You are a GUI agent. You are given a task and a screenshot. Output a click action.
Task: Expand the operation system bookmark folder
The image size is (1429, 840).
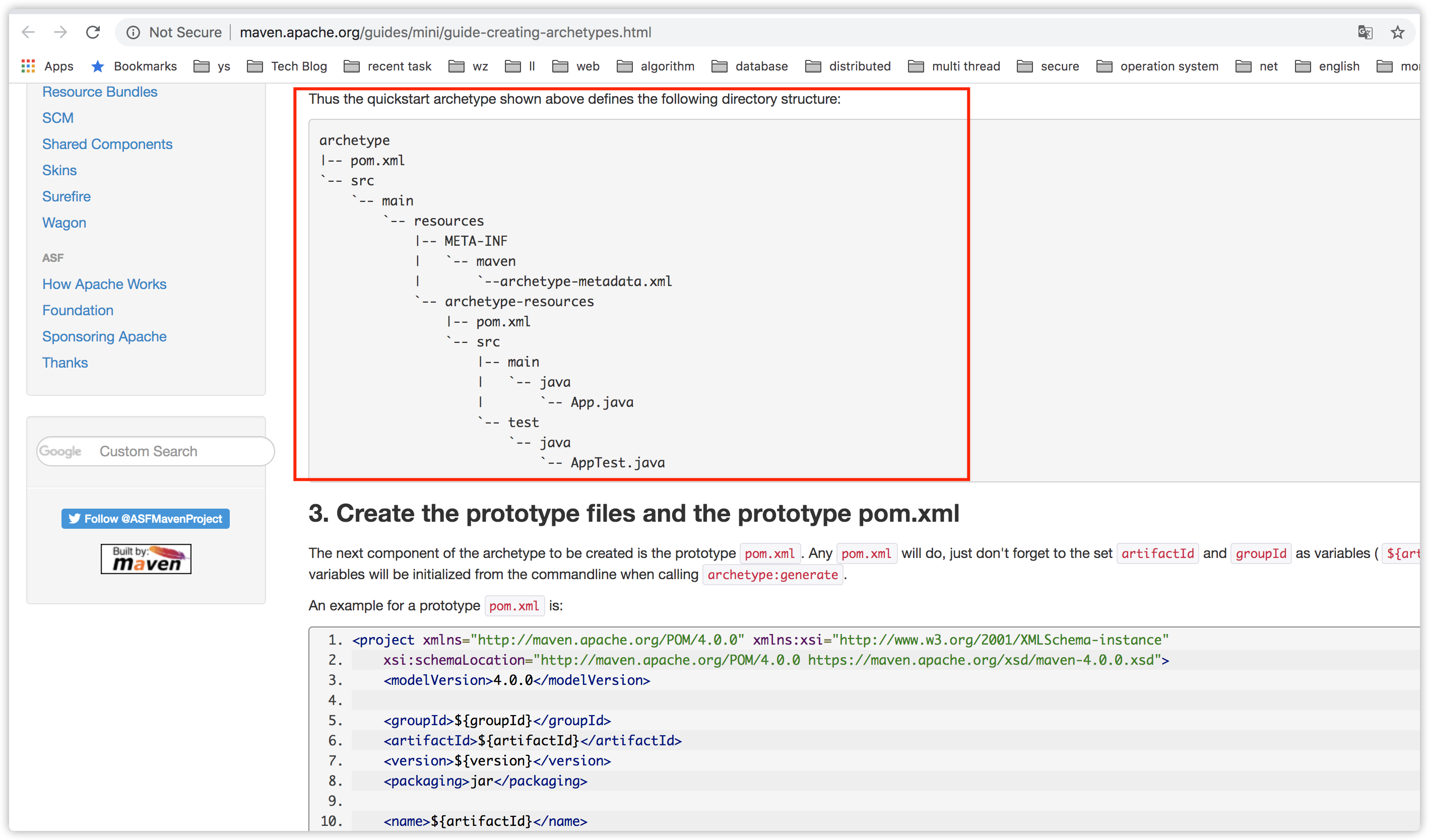point(1157,66)
